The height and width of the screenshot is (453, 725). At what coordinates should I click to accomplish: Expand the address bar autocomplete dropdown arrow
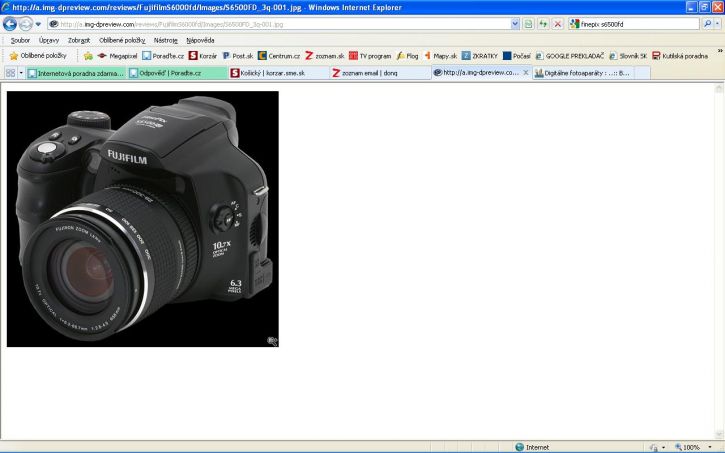click(x=515, y=24)
